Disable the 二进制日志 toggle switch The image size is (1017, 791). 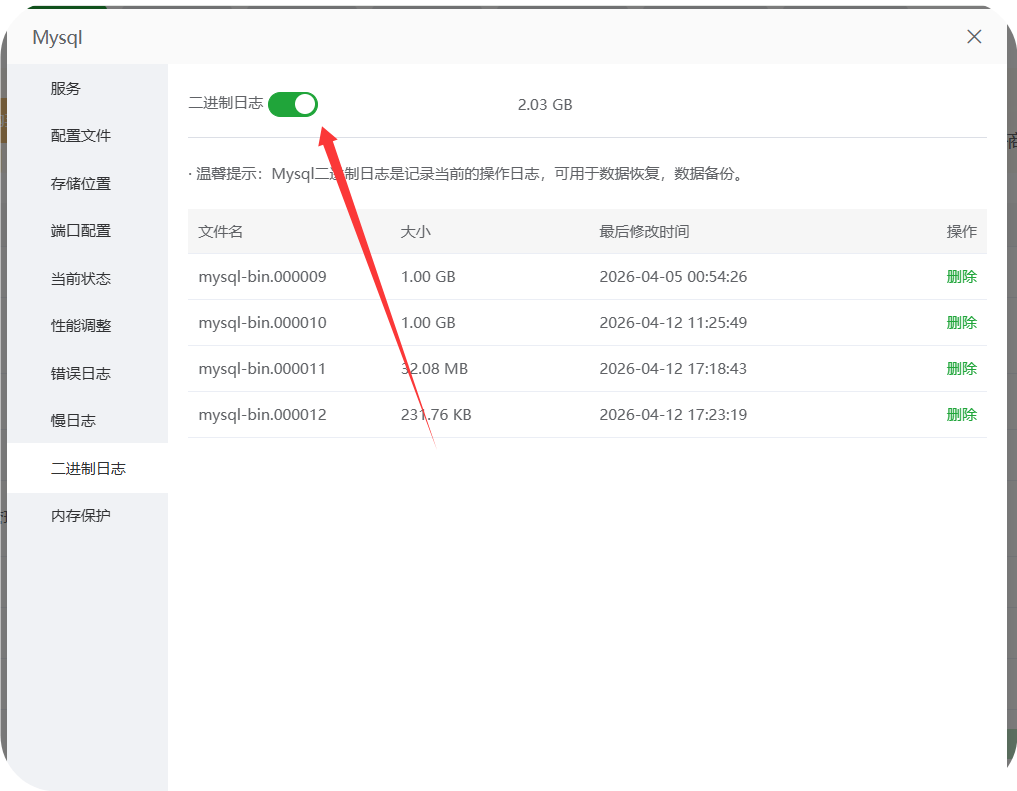tap(293, 104)
